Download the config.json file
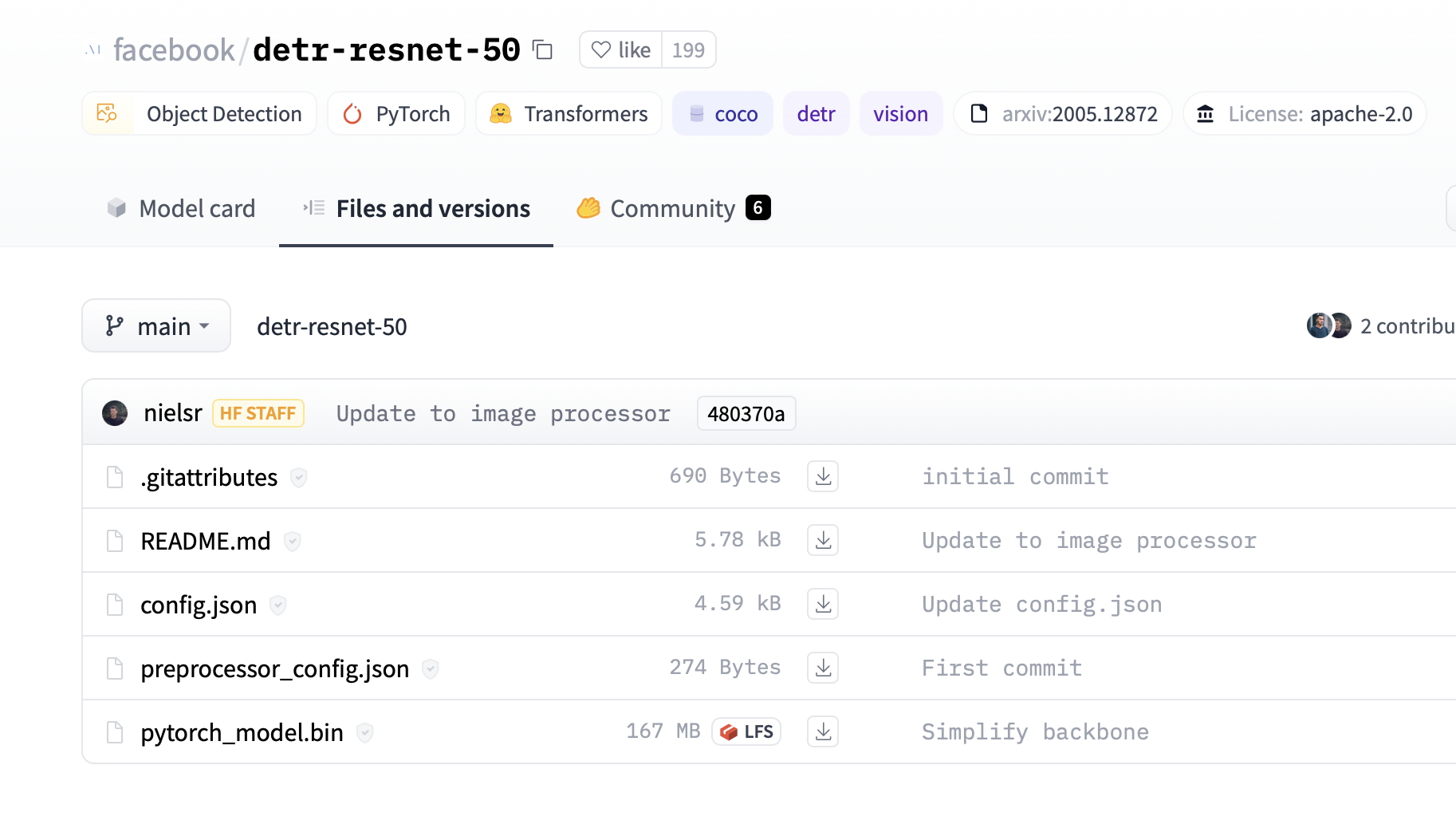Viewport: 1456px width, 828px height. [x=823, y=604]
